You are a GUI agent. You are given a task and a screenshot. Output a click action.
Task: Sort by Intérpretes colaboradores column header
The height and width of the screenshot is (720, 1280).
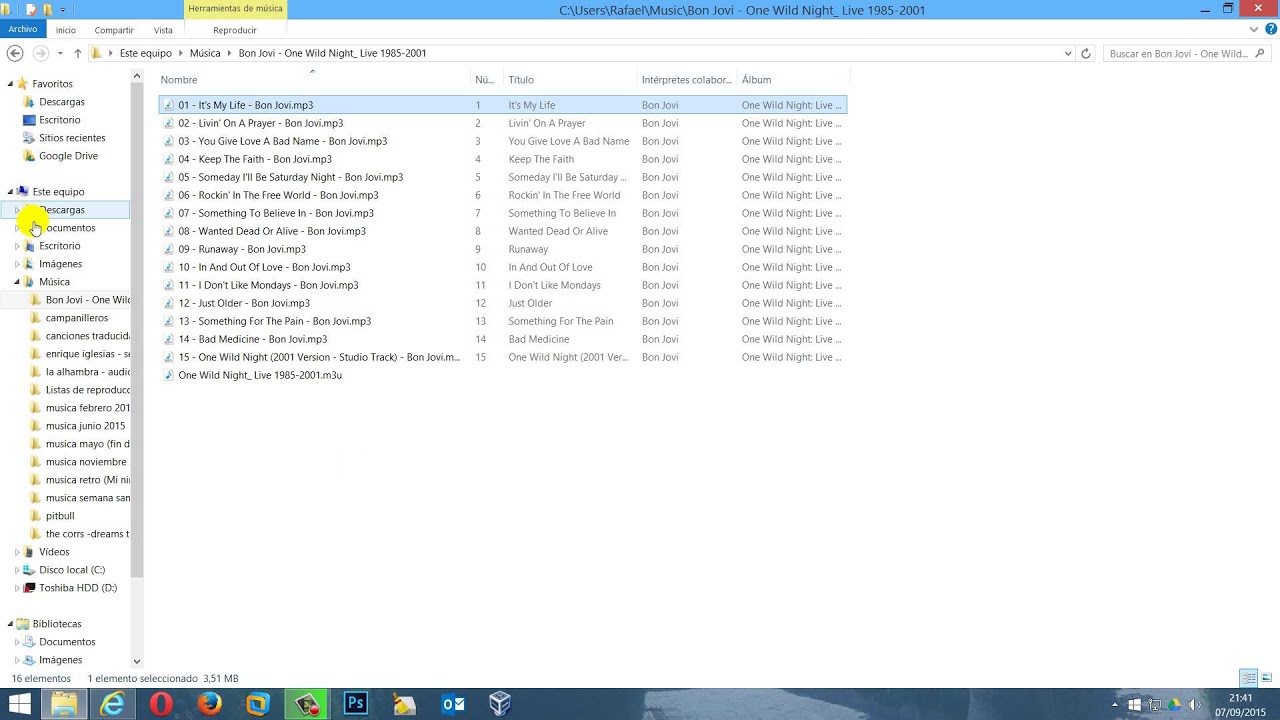coord(687,80)
